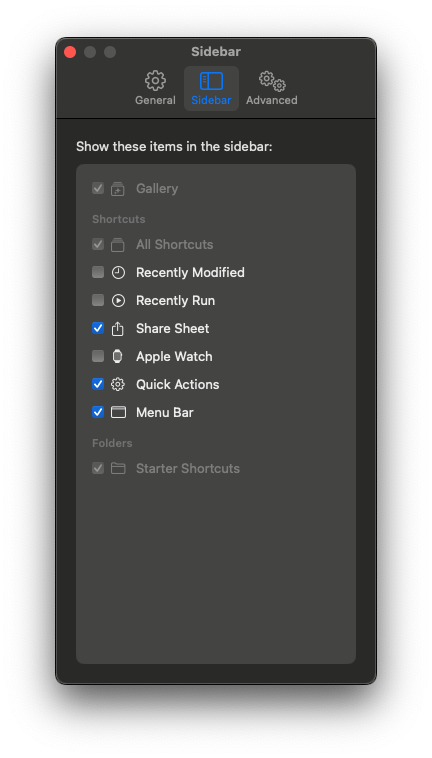Viewport: 432px width, 758px height.
Task: Uncheck the Menu Bar checkbox
Action: coord(98,412)
